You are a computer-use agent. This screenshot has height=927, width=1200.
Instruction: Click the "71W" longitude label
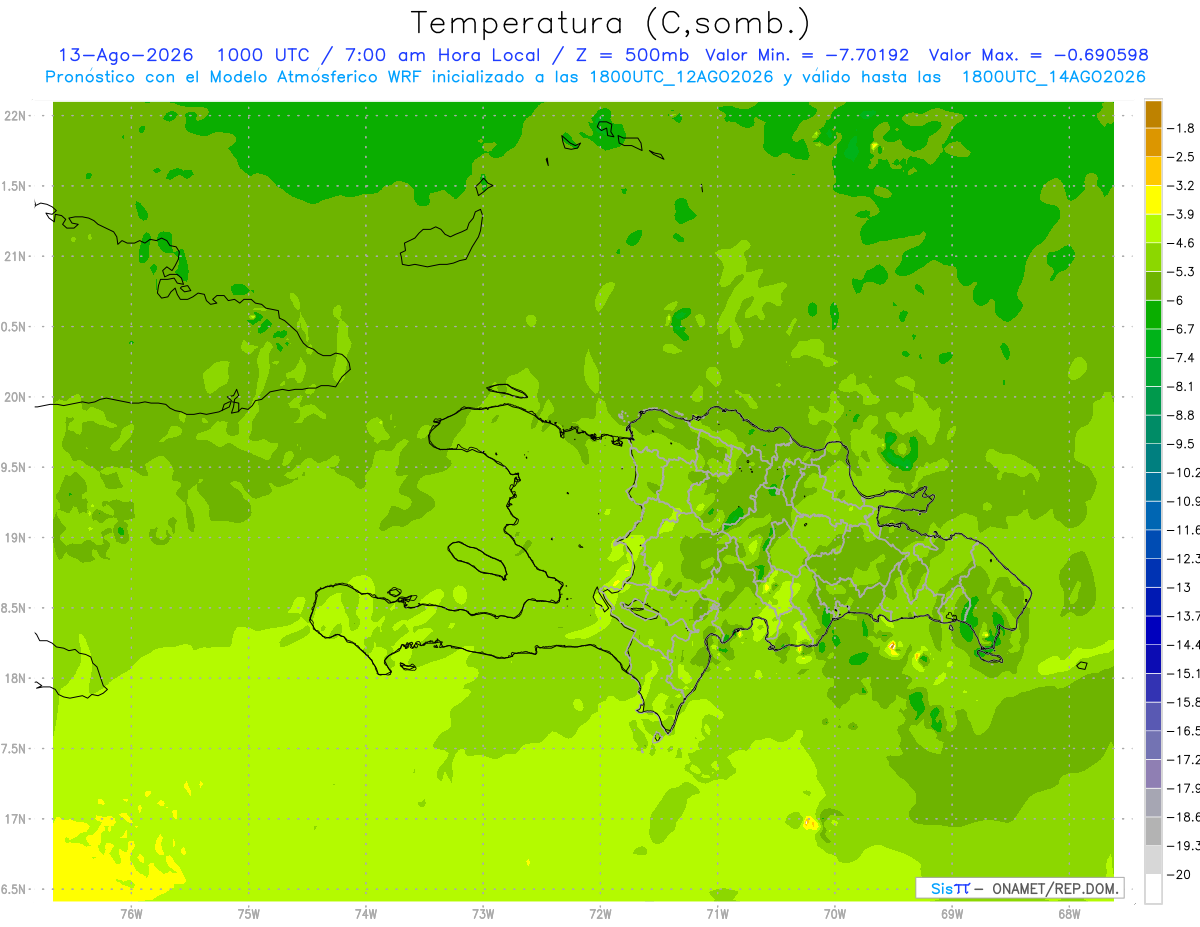click(x=717, y=913)
